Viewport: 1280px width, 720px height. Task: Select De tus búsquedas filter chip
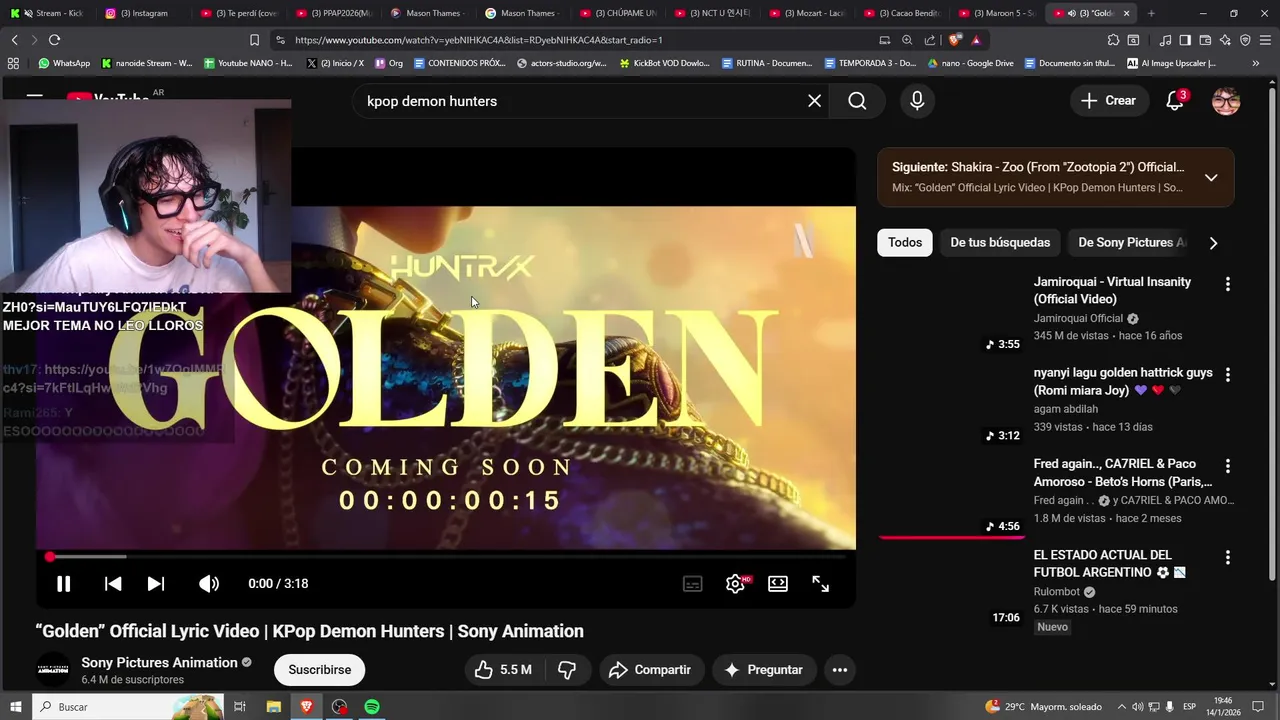coord(1000,243)
